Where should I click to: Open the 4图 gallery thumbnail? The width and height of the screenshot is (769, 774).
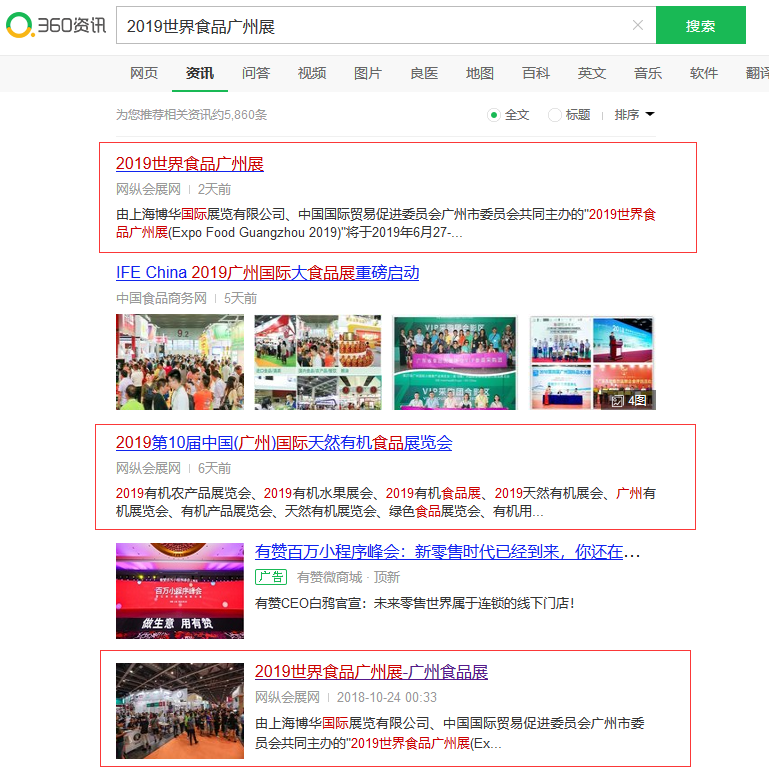tap(592, 362)
